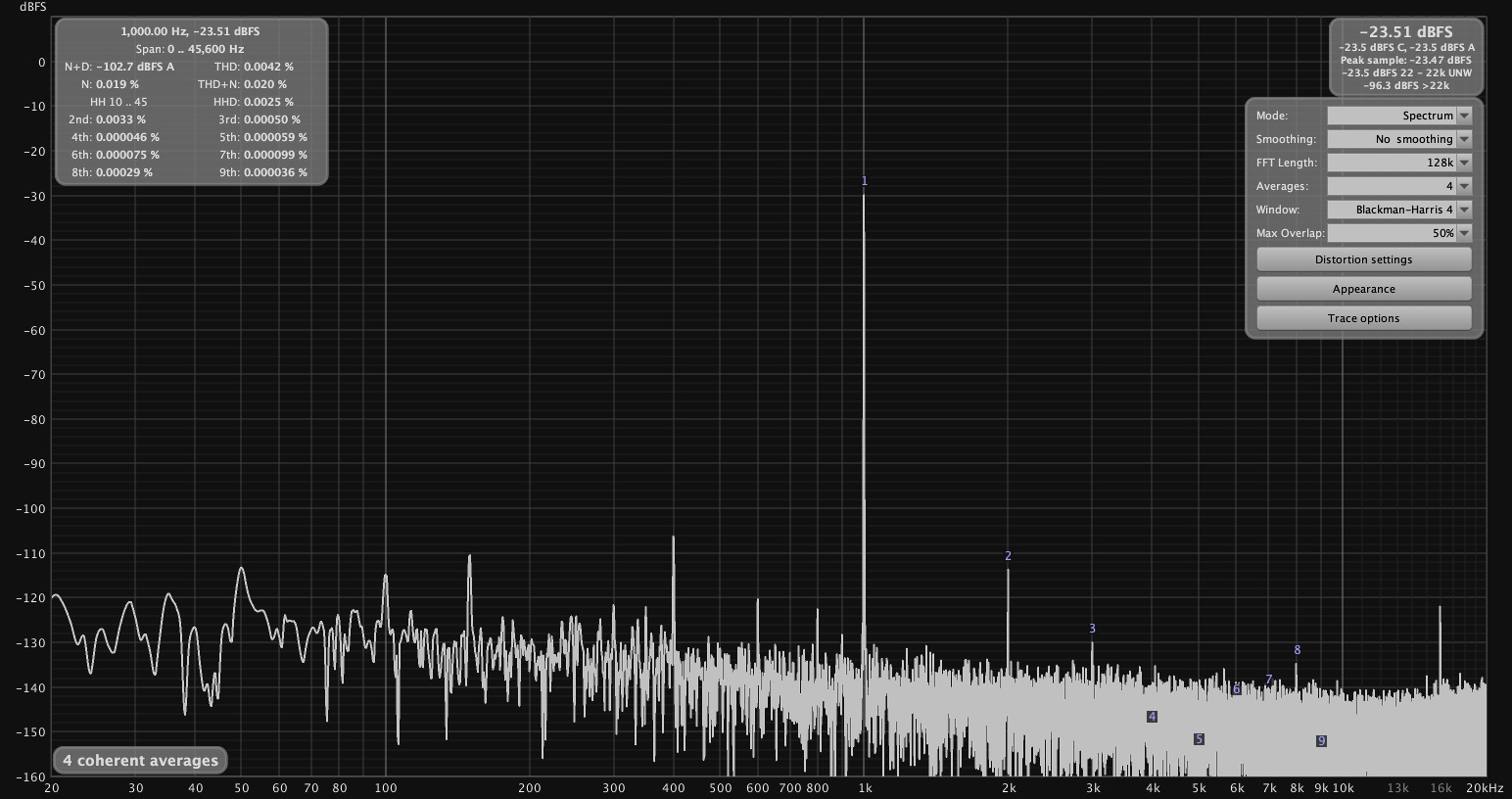Click the '-23.5 dBFS 22 - 22k UNW' line
The height and width of the screenshot is (799, 1512).
1405,72
